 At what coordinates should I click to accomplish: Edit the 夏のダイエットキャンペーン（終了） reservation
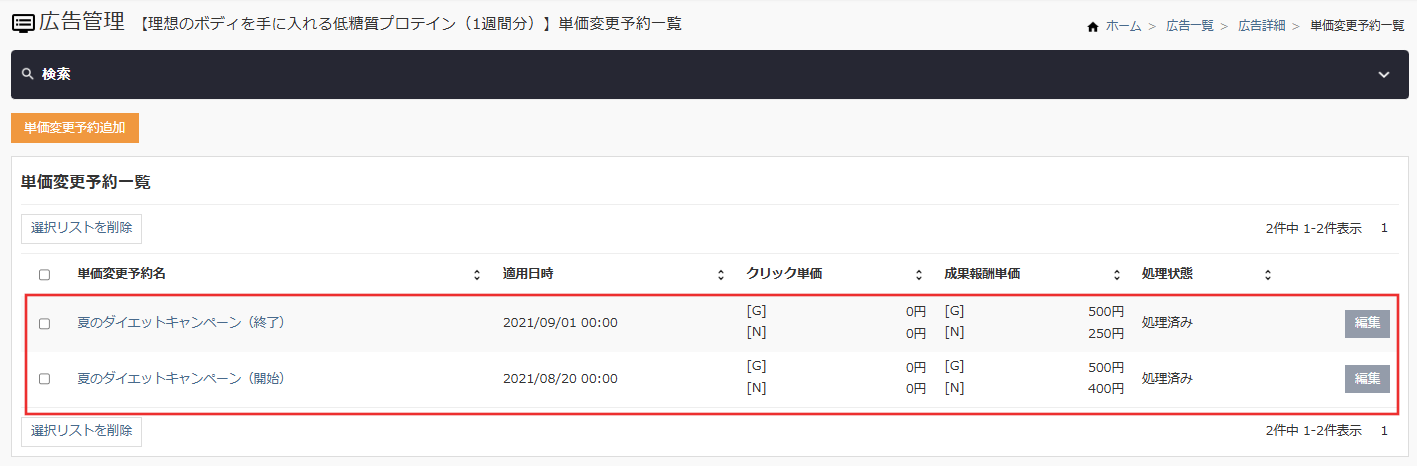(x=1367, y=323)
